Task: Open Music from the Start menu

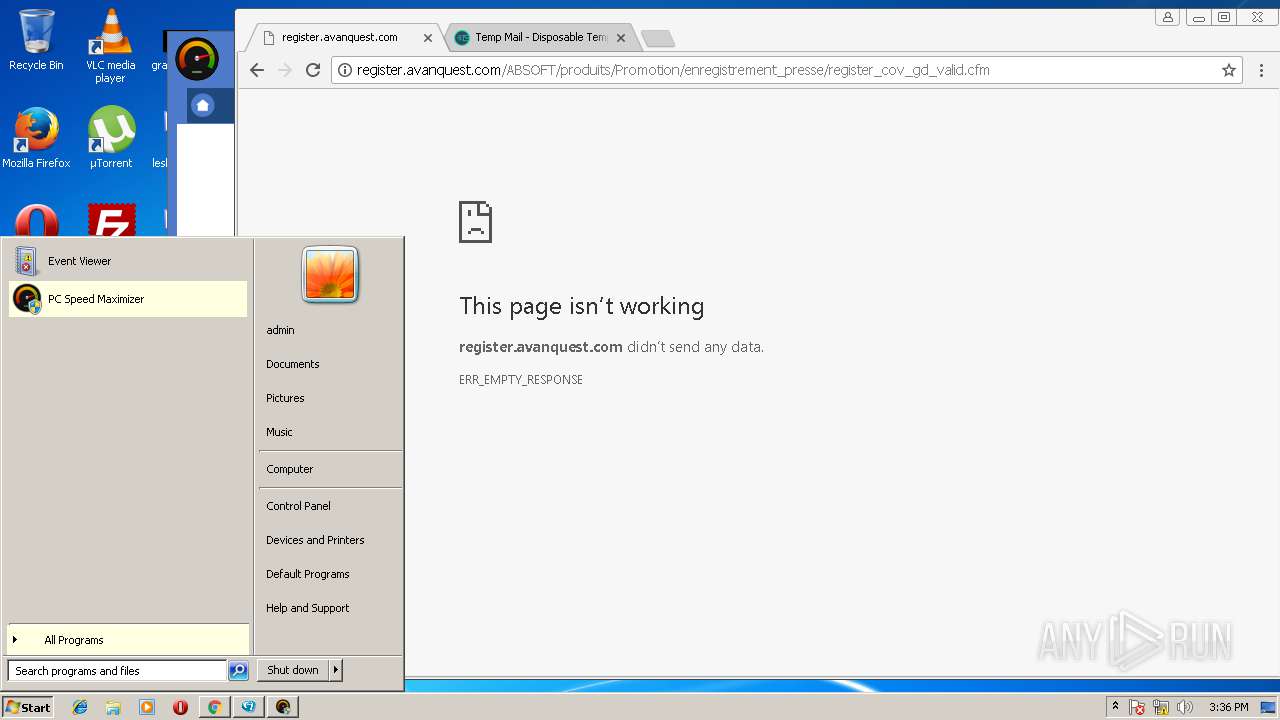Action: pos(330,432)
